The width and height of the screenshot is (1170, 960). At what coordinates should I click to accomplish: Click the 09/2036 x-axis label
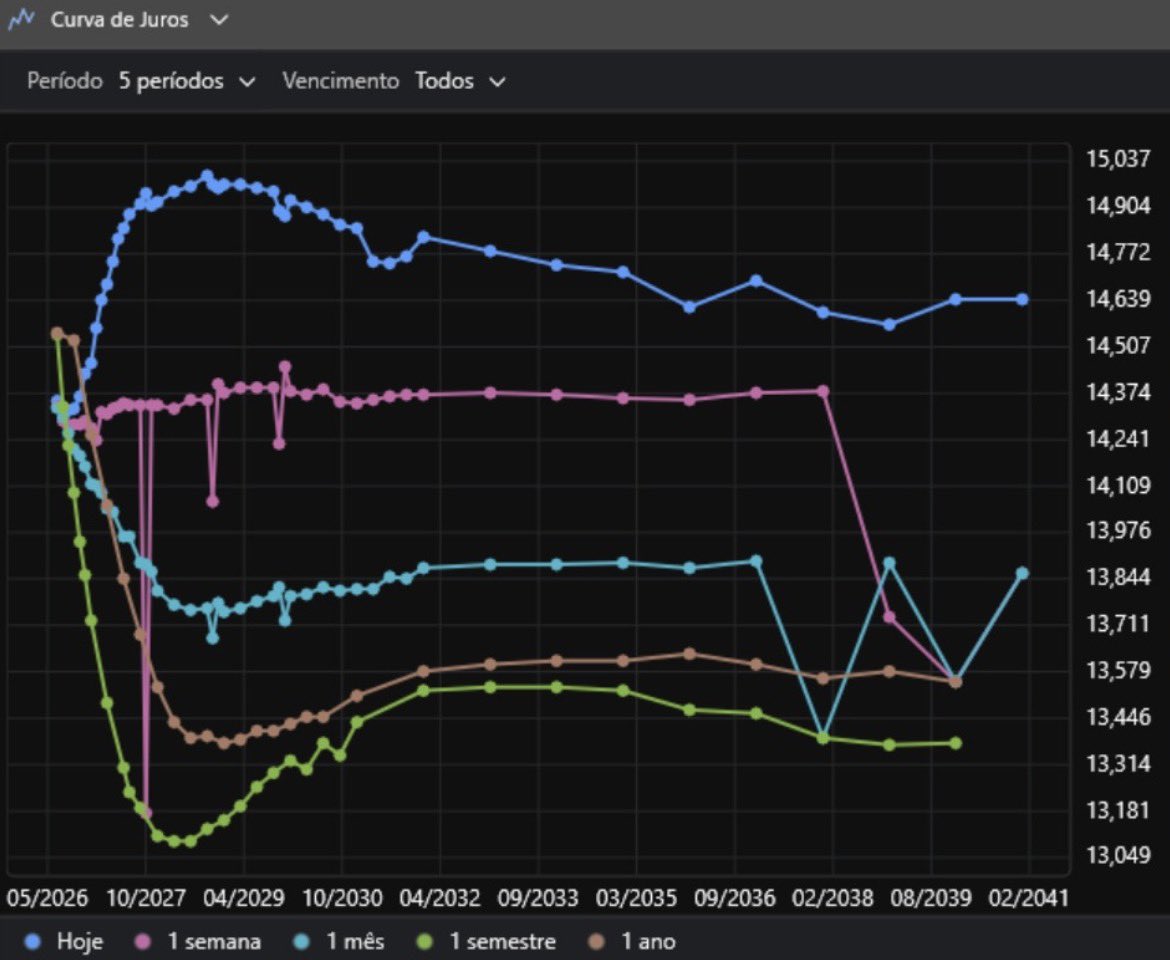tap(735, 897)
